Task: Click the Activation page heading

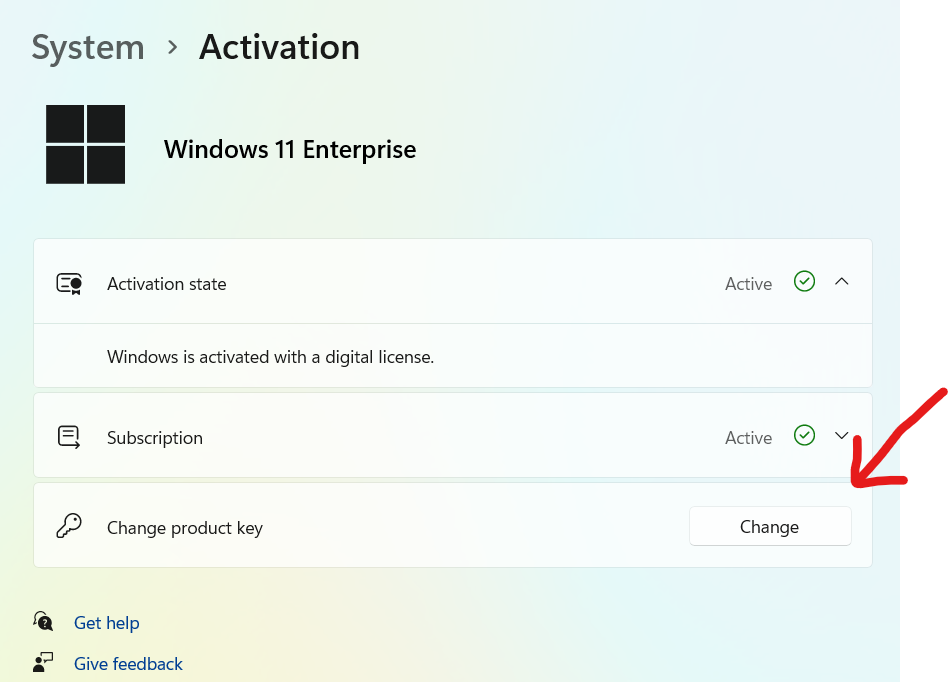Action: (279, 47)
